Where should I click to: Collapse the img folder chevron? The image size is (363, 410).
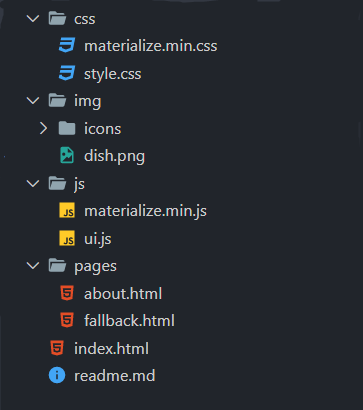coord(33,101)
